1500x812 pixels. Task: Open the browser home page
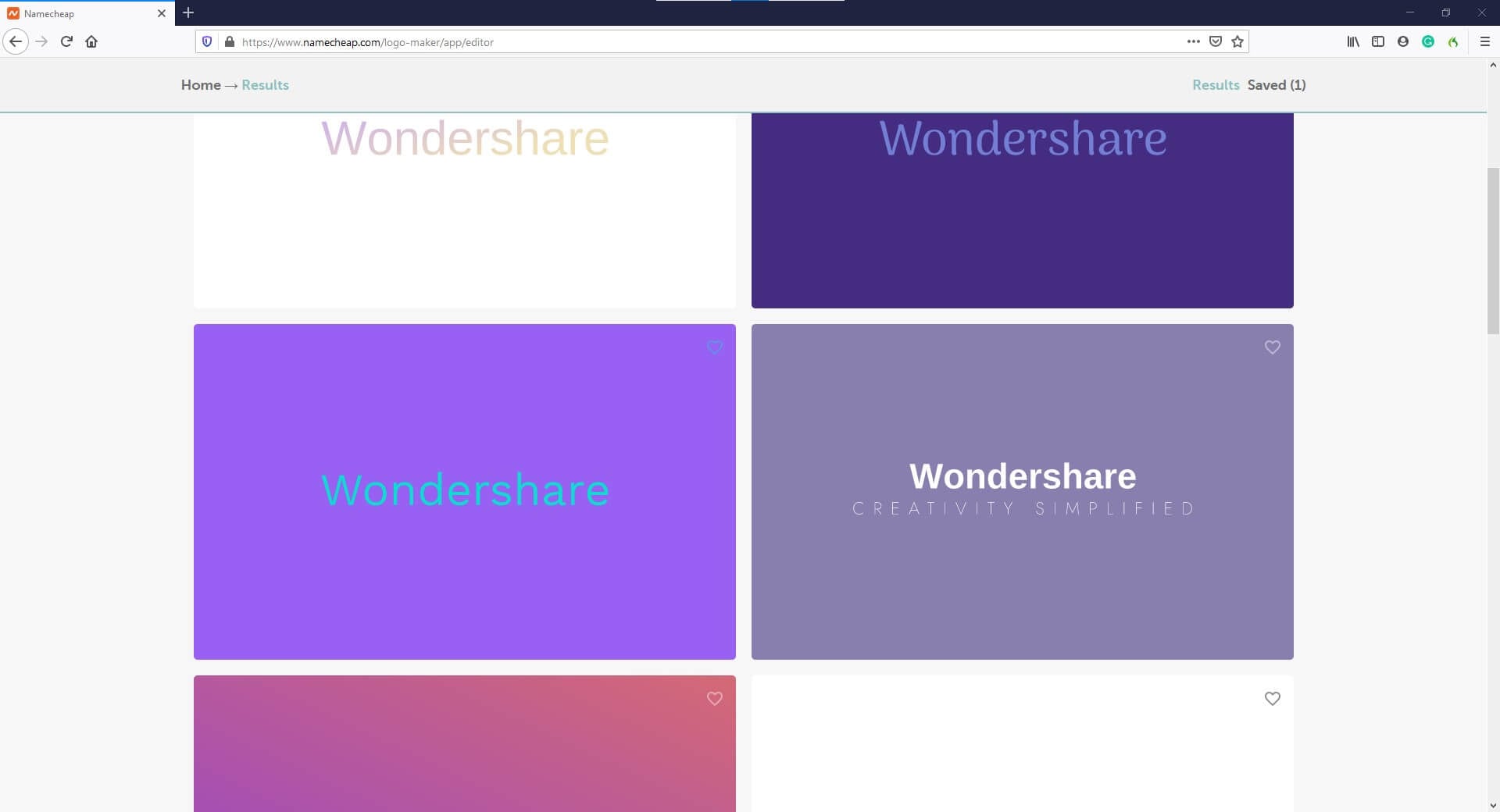(91, 41)
